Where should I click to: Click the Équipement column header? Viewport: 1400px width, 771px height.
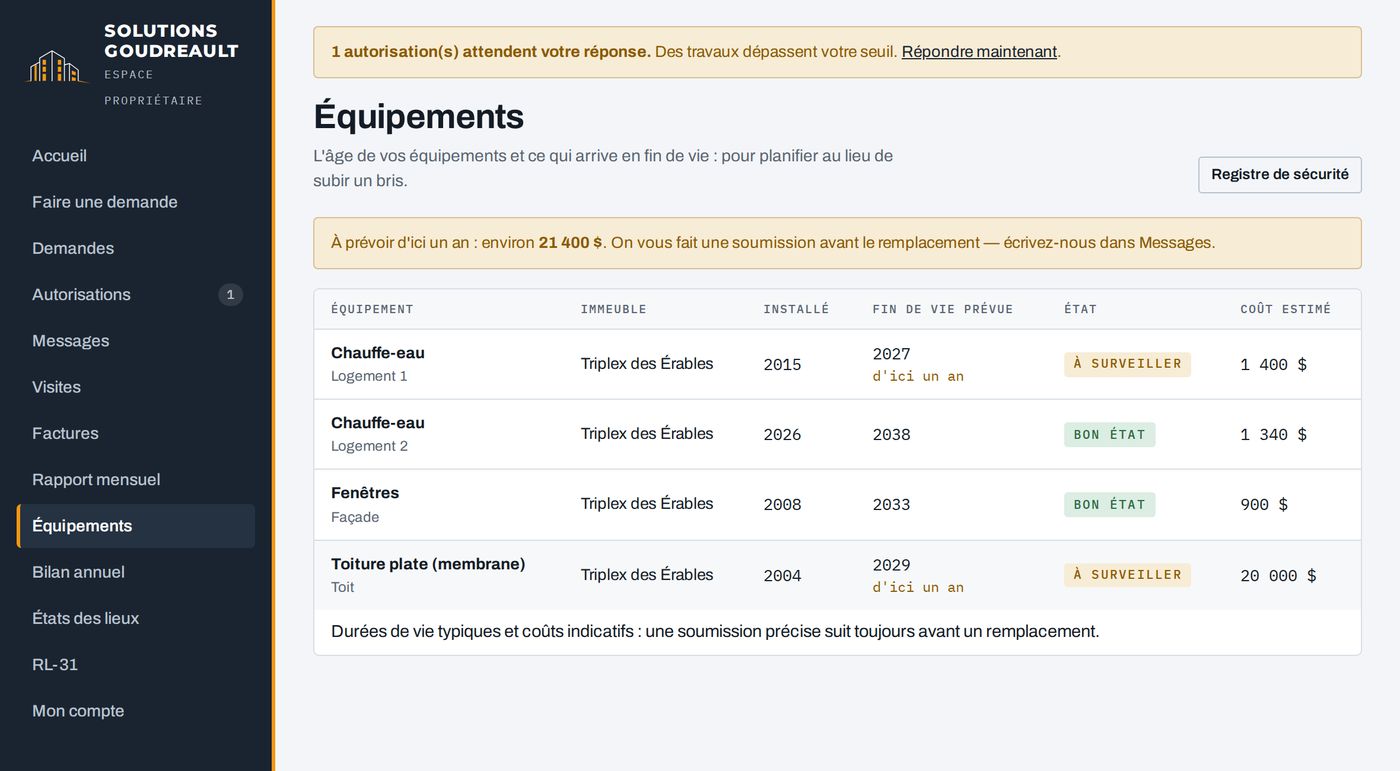tap(372, 309)
